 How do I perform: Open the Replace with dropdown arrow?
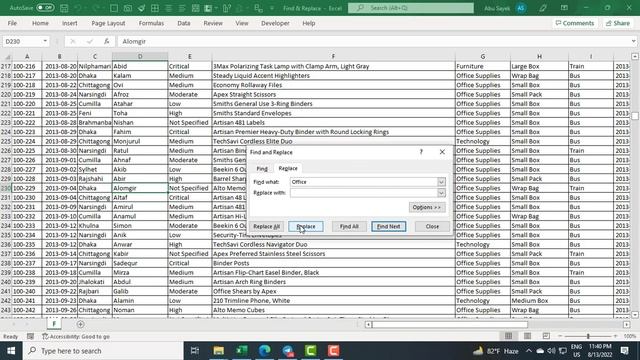click(x=441, y=193)
